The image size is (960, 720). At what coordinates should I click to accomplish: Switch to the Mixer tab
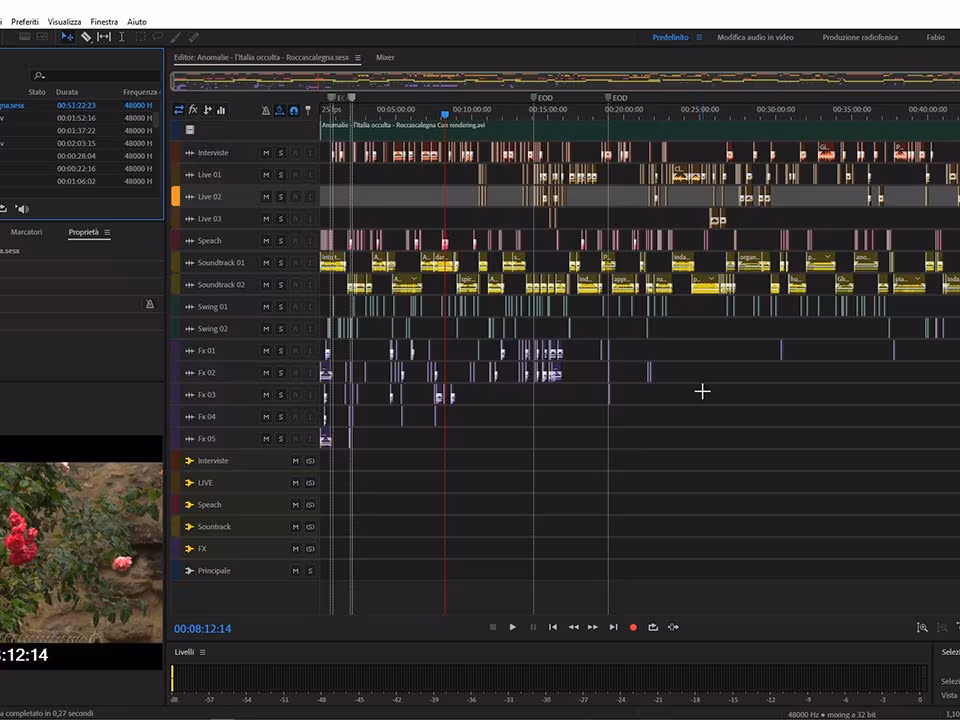pos(384,57)
